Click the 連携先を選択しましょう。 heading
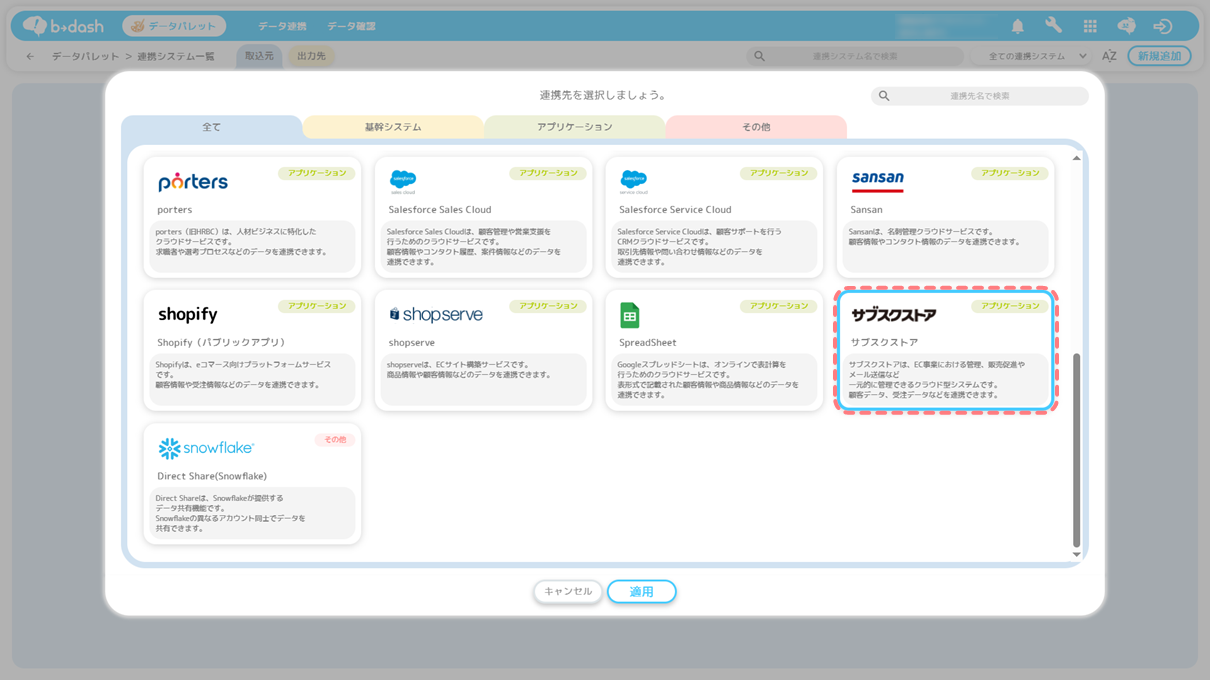The width and height of the screenshot is (1210, 680). pos(603,96)
